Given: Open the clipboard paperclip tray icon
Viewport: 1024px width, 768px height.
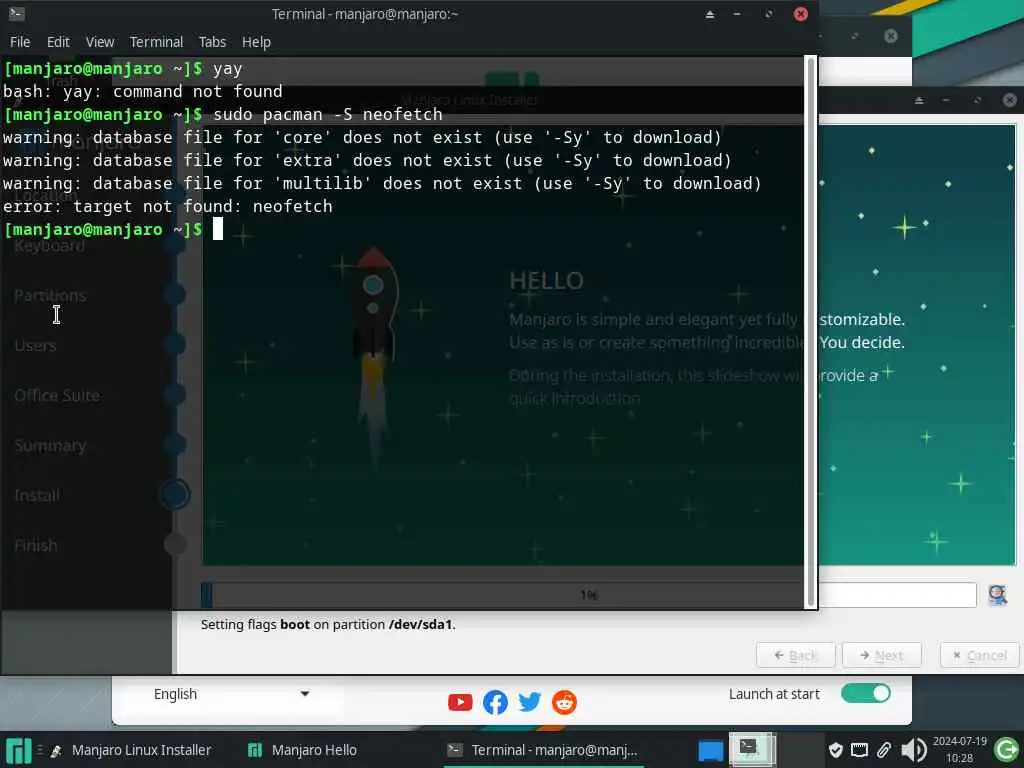Looking at the screenshot, I should pyautogui.click(x=884, y=750).
